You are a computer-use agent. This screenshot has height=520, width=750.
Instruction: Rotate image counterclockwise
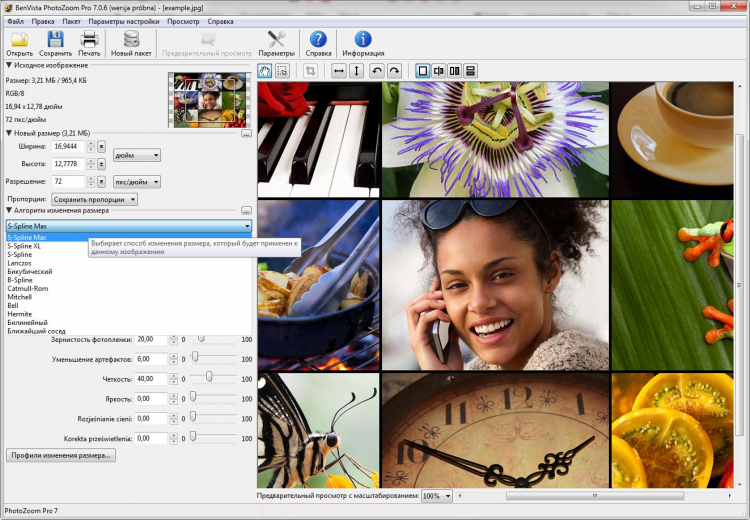377,71
